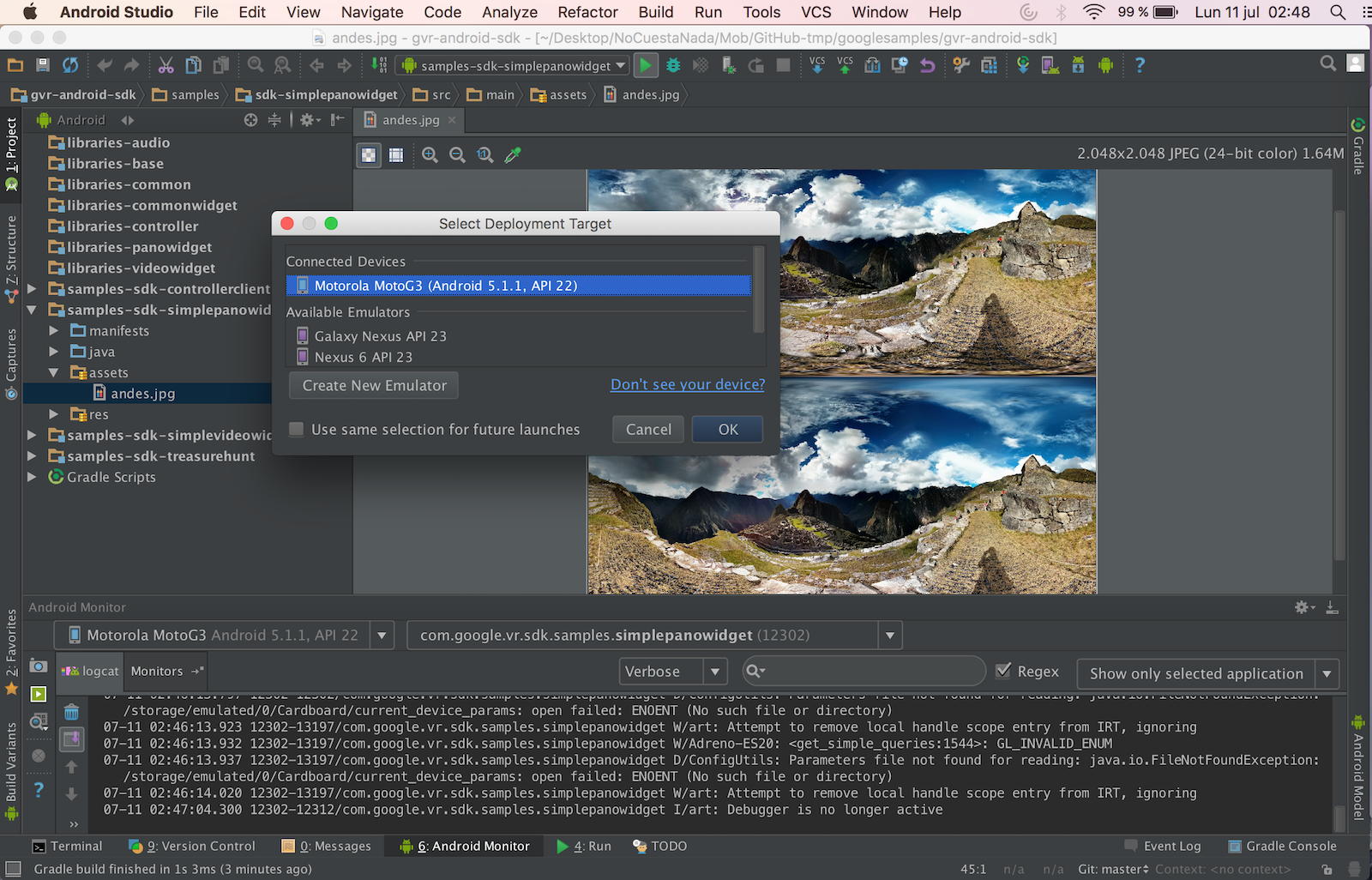Click Cancel in deployment dialog
Viewport: 1372px width, 880px height.
[x=648, y=430]
